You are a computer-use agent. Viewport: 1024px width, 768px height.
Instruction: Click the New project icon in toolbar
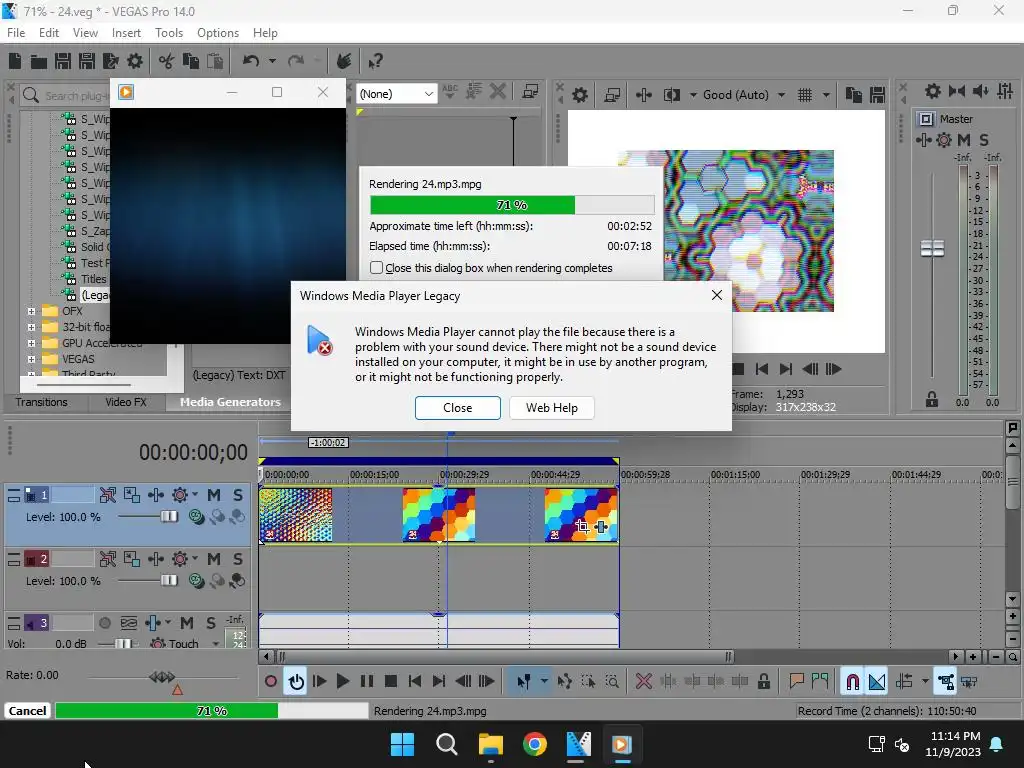(x=15, y=61)
